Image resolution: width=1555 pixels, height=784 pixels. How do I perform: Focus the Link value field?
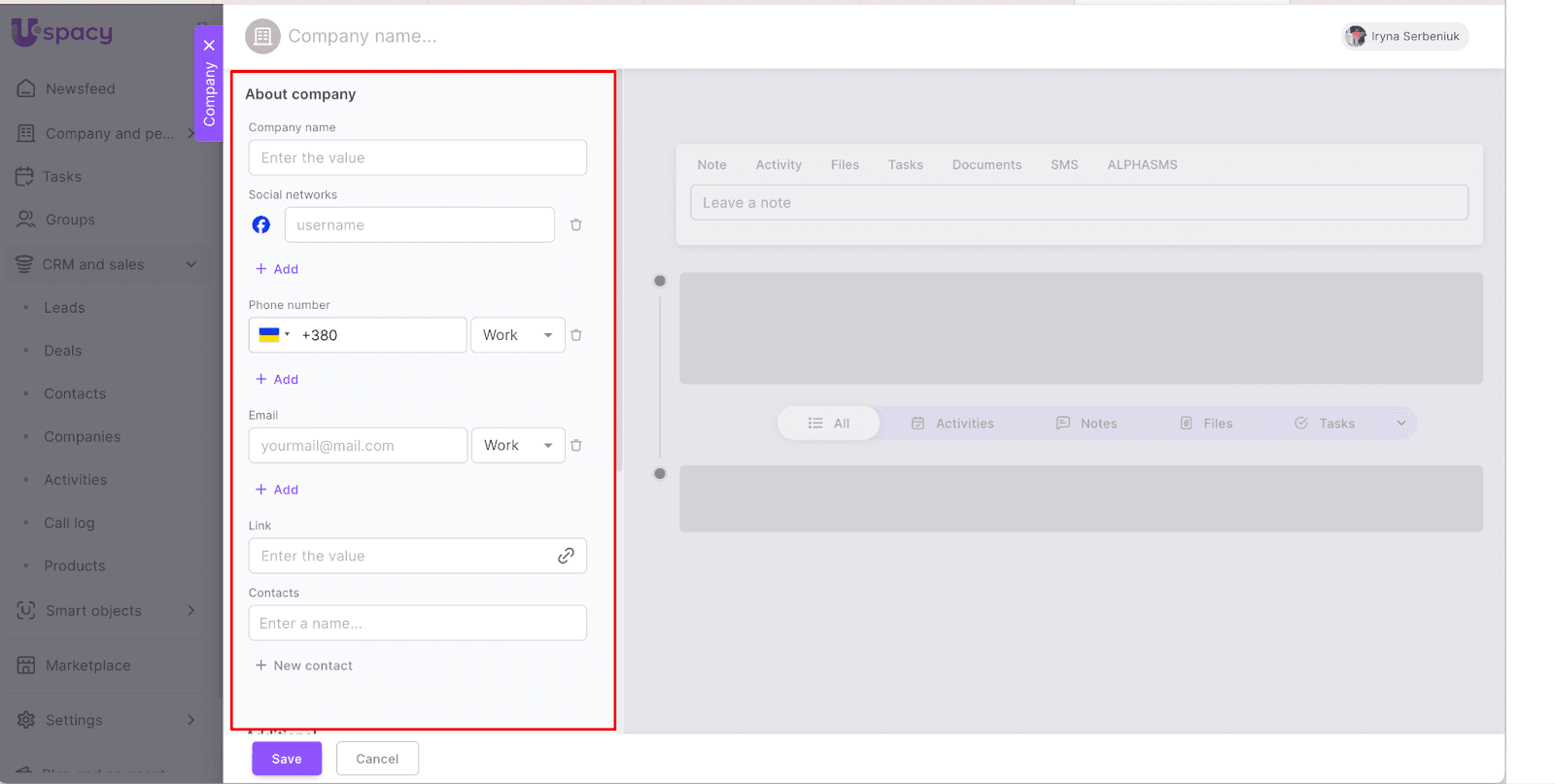click(x=418, y=556)
